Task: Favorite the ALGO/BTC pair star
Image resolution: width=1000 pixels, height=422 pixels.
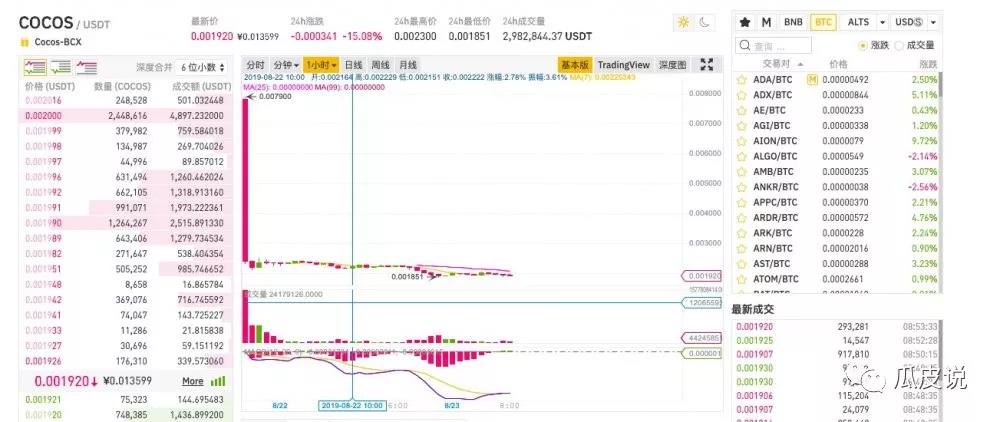Action: coord(742,157)
